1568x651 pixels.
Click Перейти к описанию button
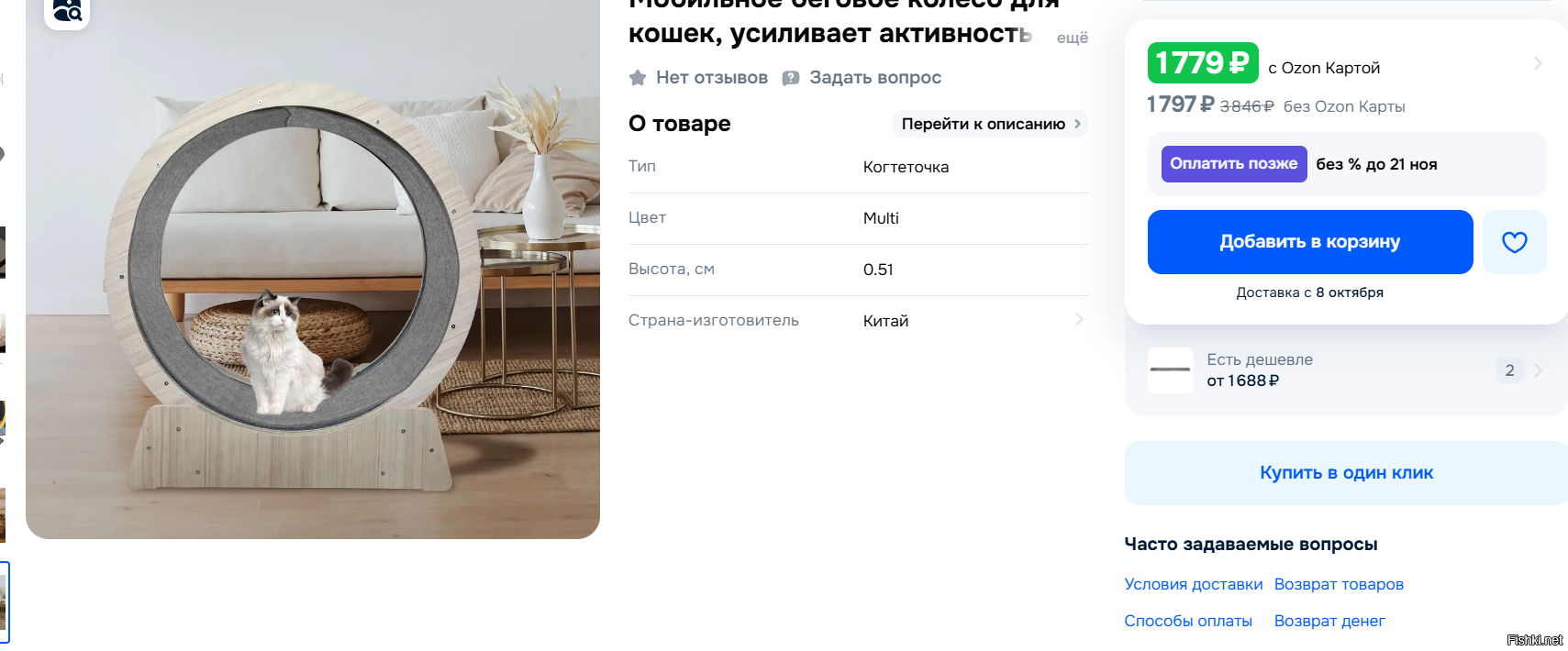[990, 124]
